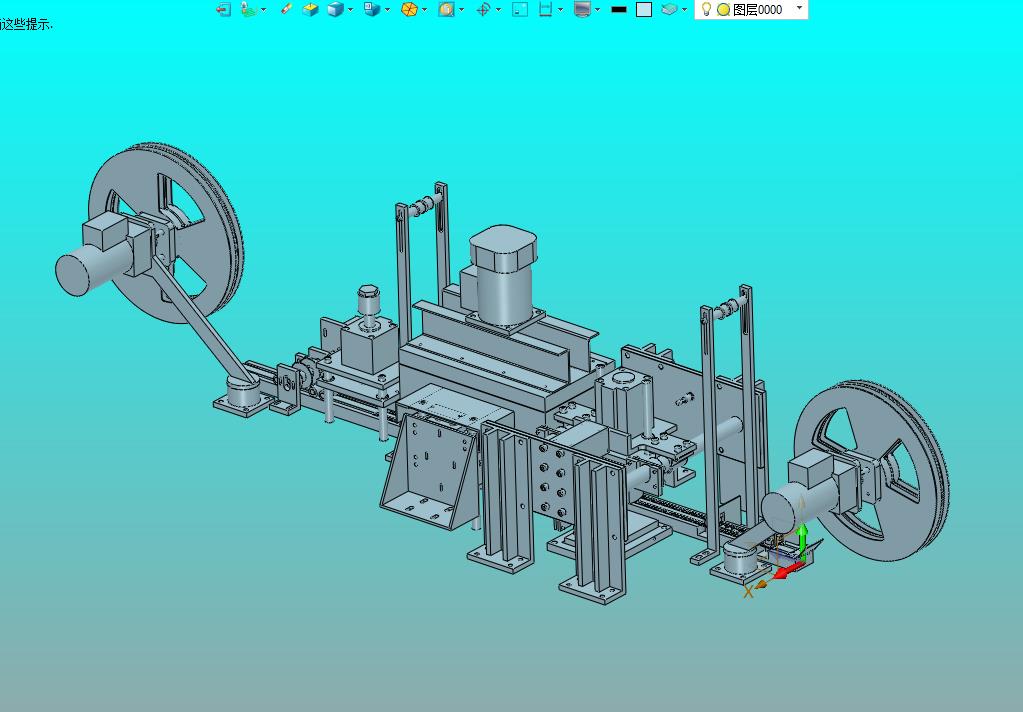Expand the monitor display dropdown arrow
The width and height of the screenshot is (1023, 712).
click(x=598, y=10)
